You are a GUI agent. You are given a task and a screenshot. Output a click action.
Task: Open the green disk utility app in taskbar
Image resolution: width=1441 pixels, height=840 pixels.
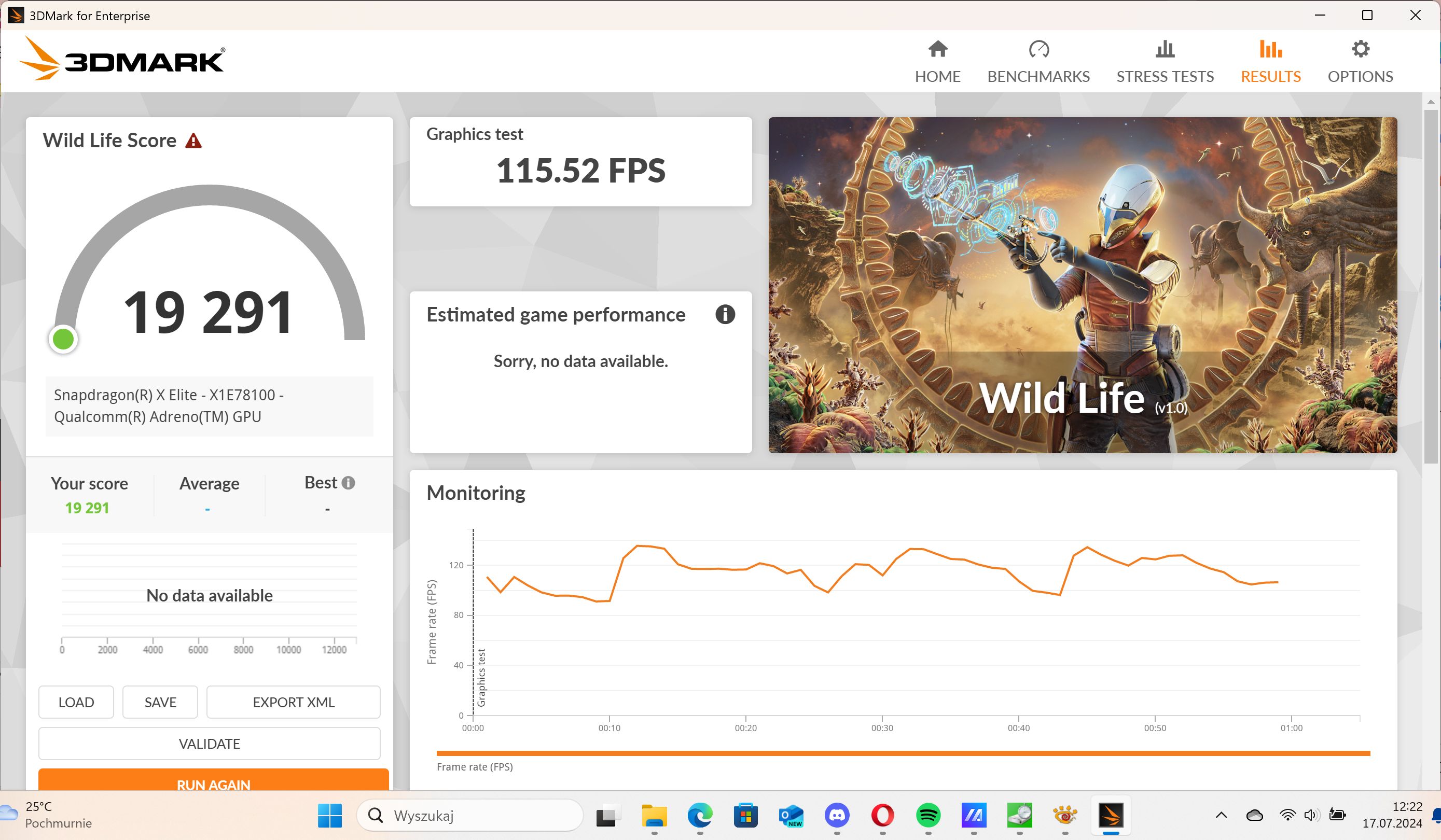(x=1020, y=816)
